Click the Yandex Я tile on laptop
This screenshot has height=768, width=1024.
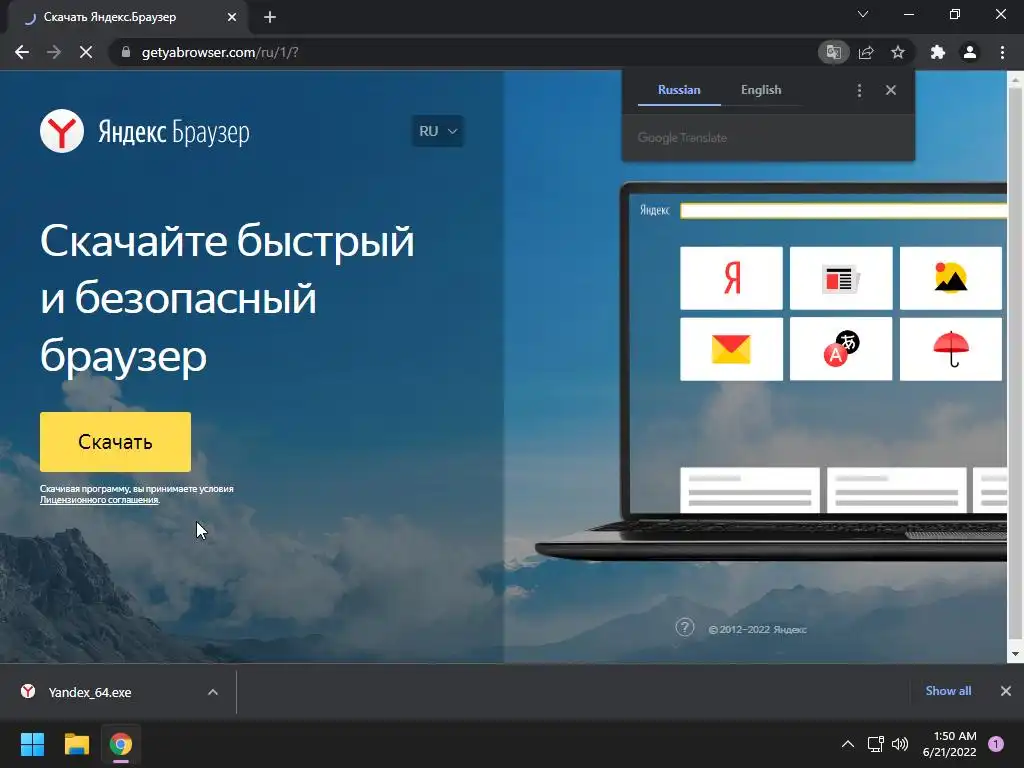pos(731,278)
